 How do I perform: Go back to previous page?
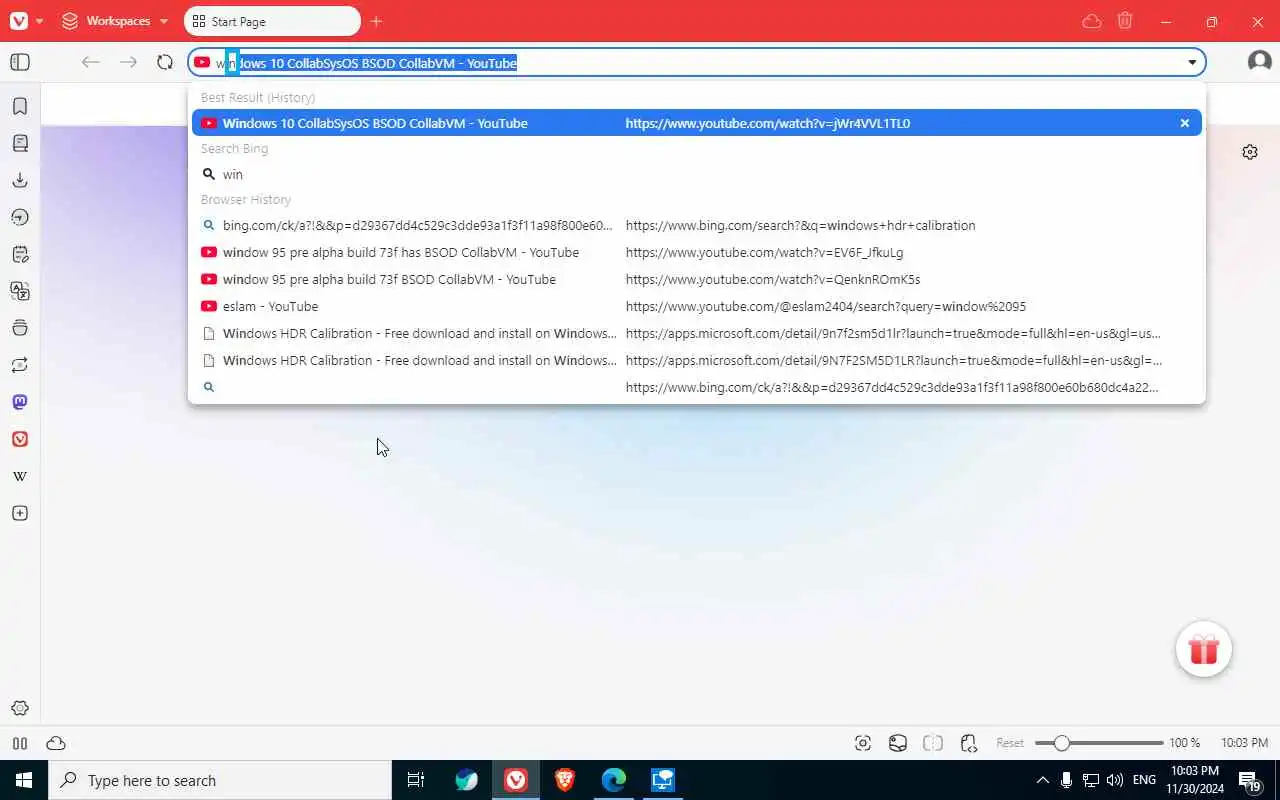tap(90, 62)
